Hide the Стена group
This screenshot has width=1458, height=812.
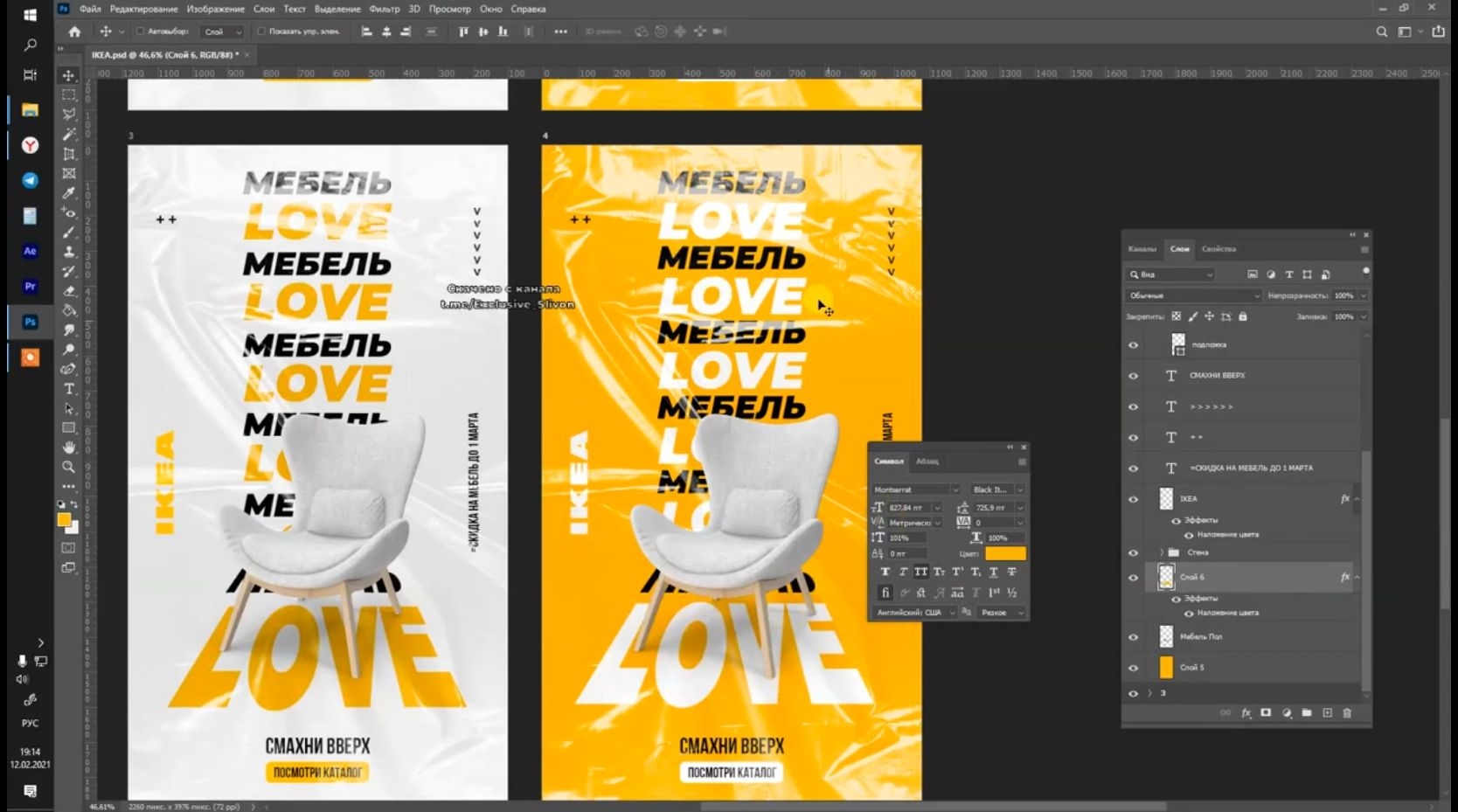1134,552
